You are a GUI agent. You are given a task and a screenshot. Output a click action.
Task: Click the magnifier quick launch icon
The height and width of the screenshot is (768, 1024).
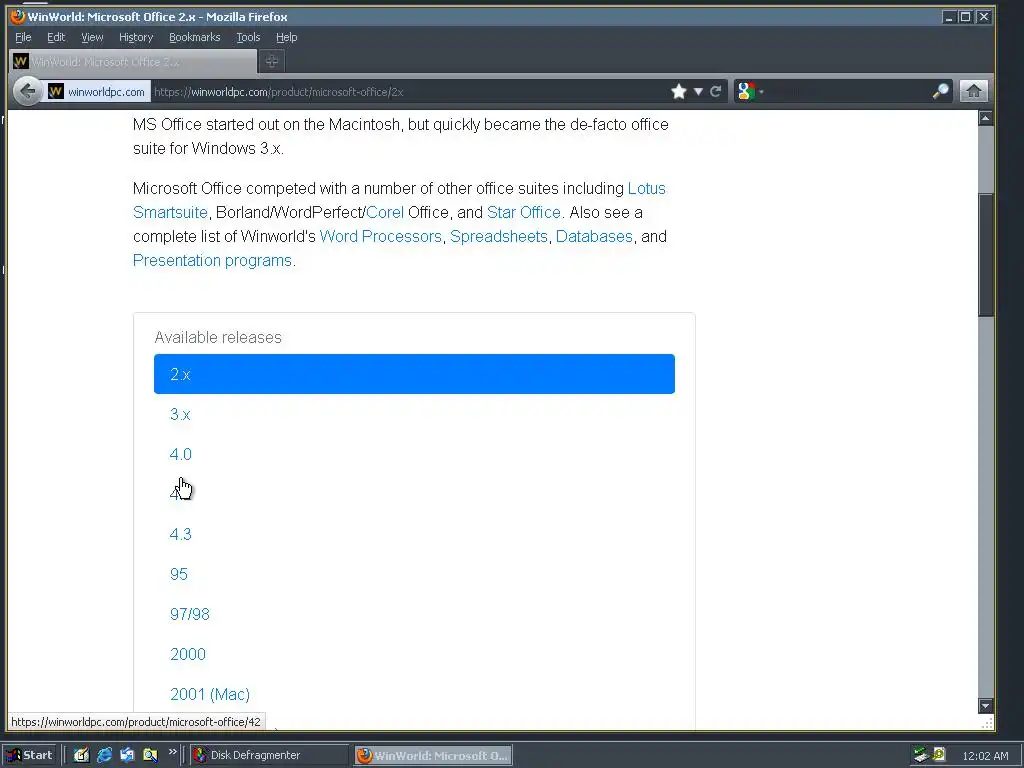tap(150, 755)
